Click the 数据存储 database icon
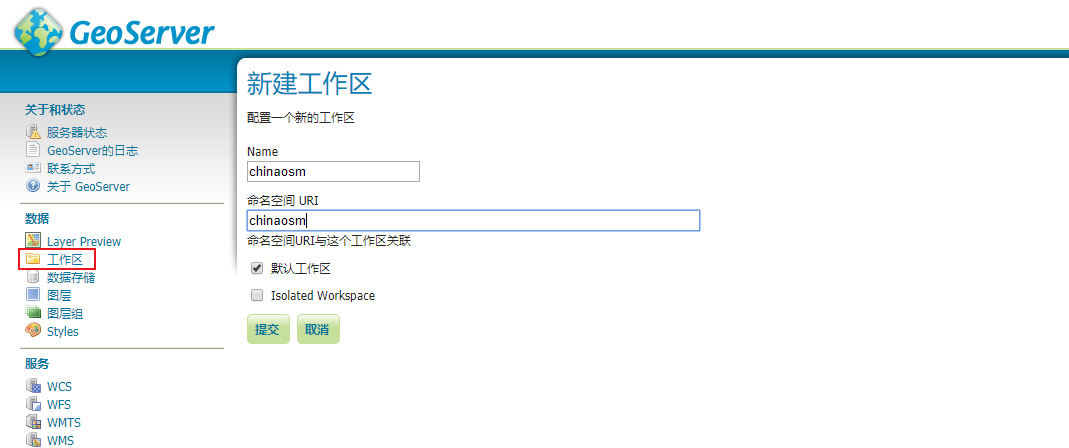Screen dimensions: 1069x448 point(33,277)
